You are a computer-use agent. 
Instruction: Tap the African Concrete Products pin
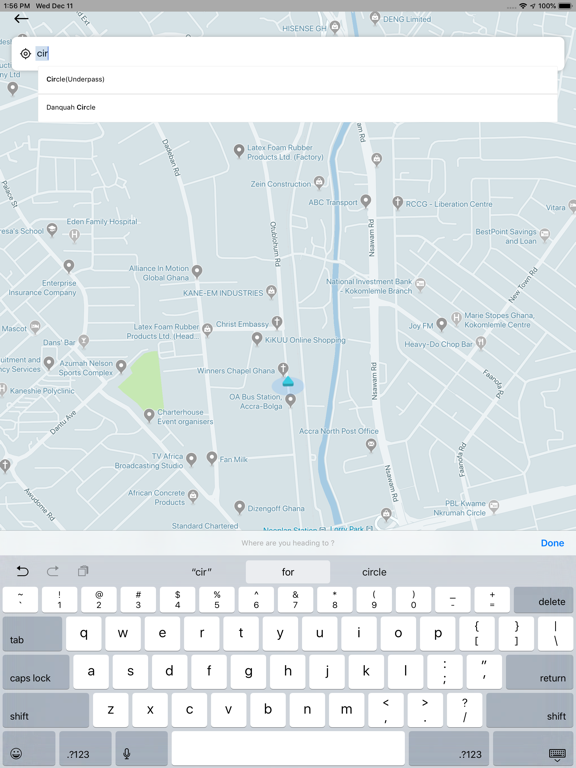193,497
